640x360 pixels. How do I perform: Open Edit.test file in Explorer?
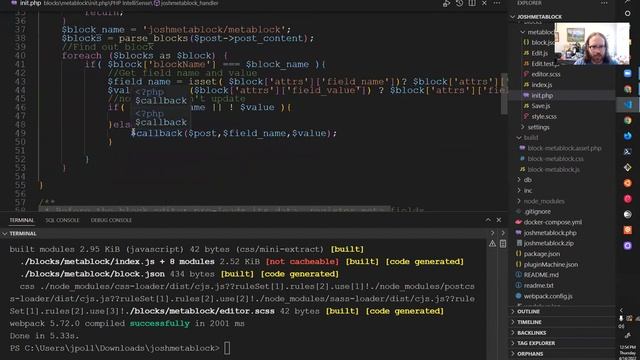(x=541, y=64)
